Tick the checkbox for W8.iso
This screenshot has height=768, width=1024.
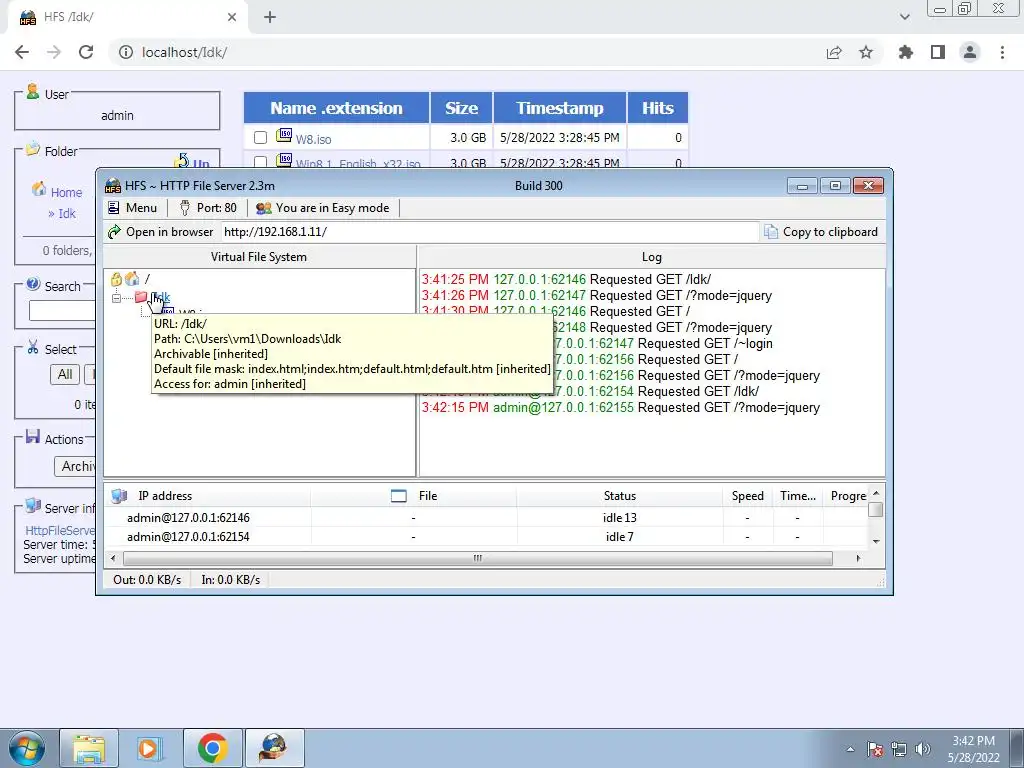(x=261, y=138)
